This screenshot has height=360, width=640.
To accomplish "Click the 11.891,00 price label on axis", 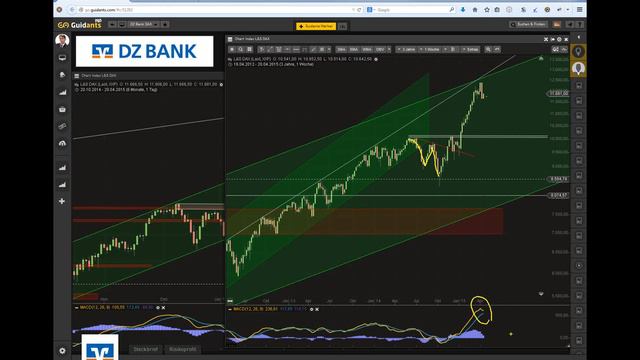I will 558,94.
